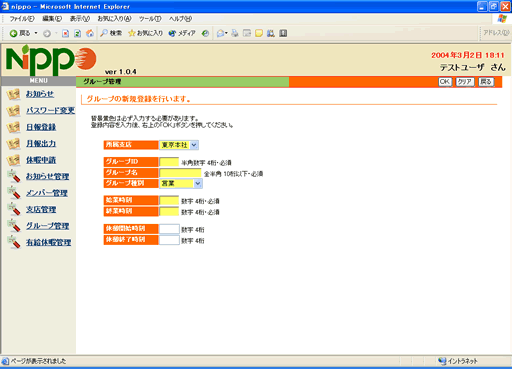Screen dimensions: 512x369
Task: Click the tool icon beside 支店管理
Action: click(x=14, y=209)
